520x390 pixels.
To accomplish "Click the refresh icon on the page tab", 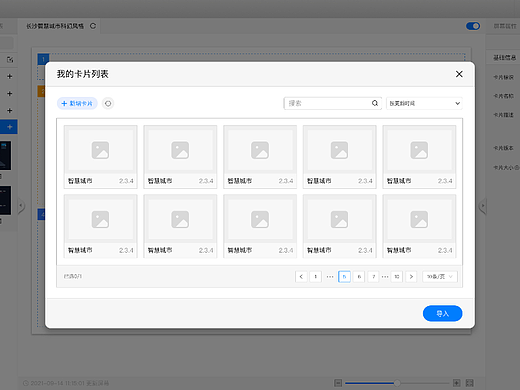I will pos(93,26).
